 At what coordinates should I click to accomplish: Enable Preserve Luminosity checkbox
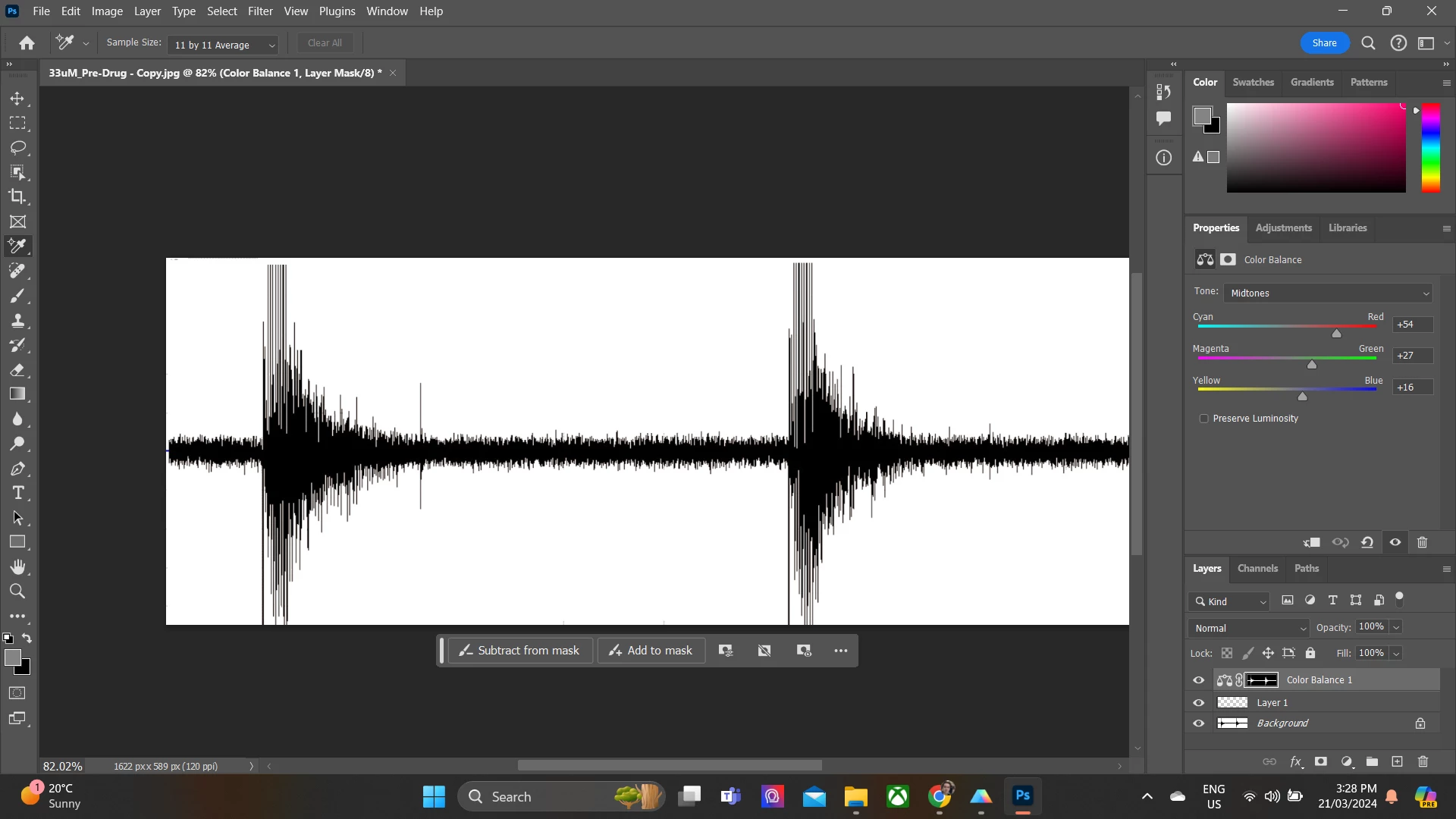(1203, 419)
